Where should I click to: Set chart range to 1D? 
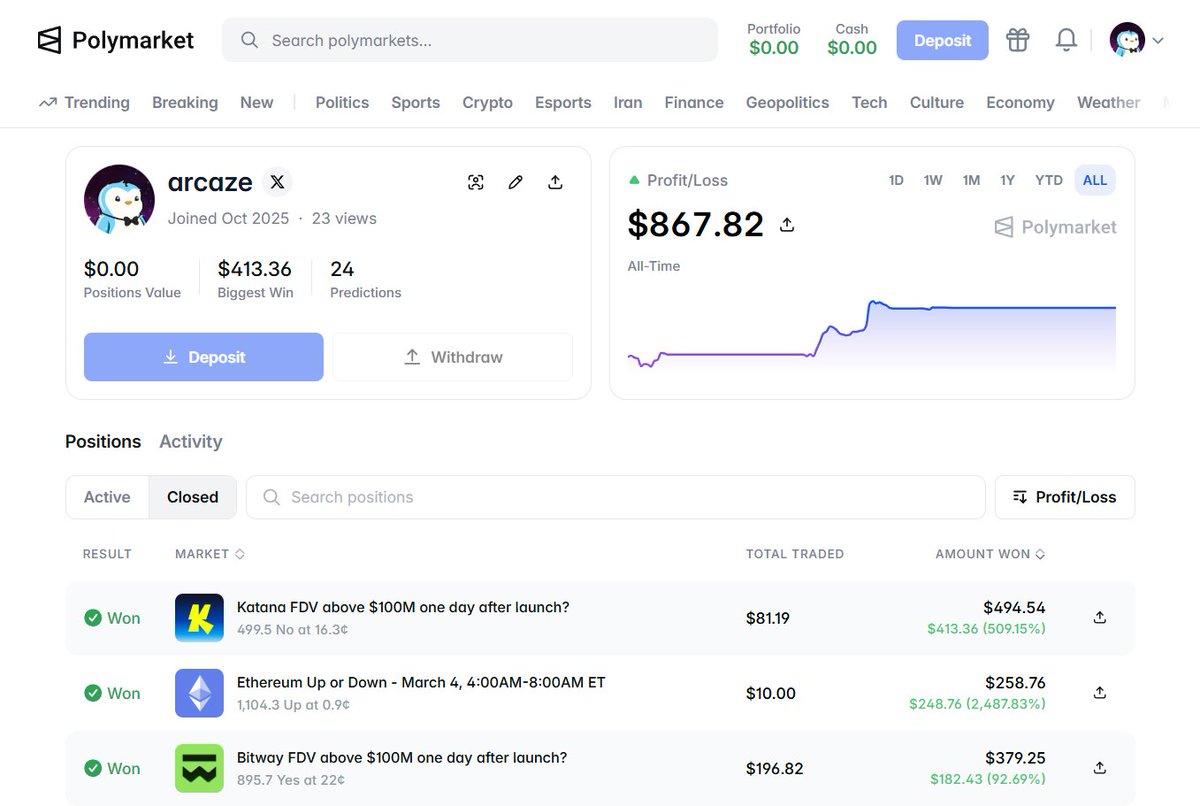coord(896,180)
